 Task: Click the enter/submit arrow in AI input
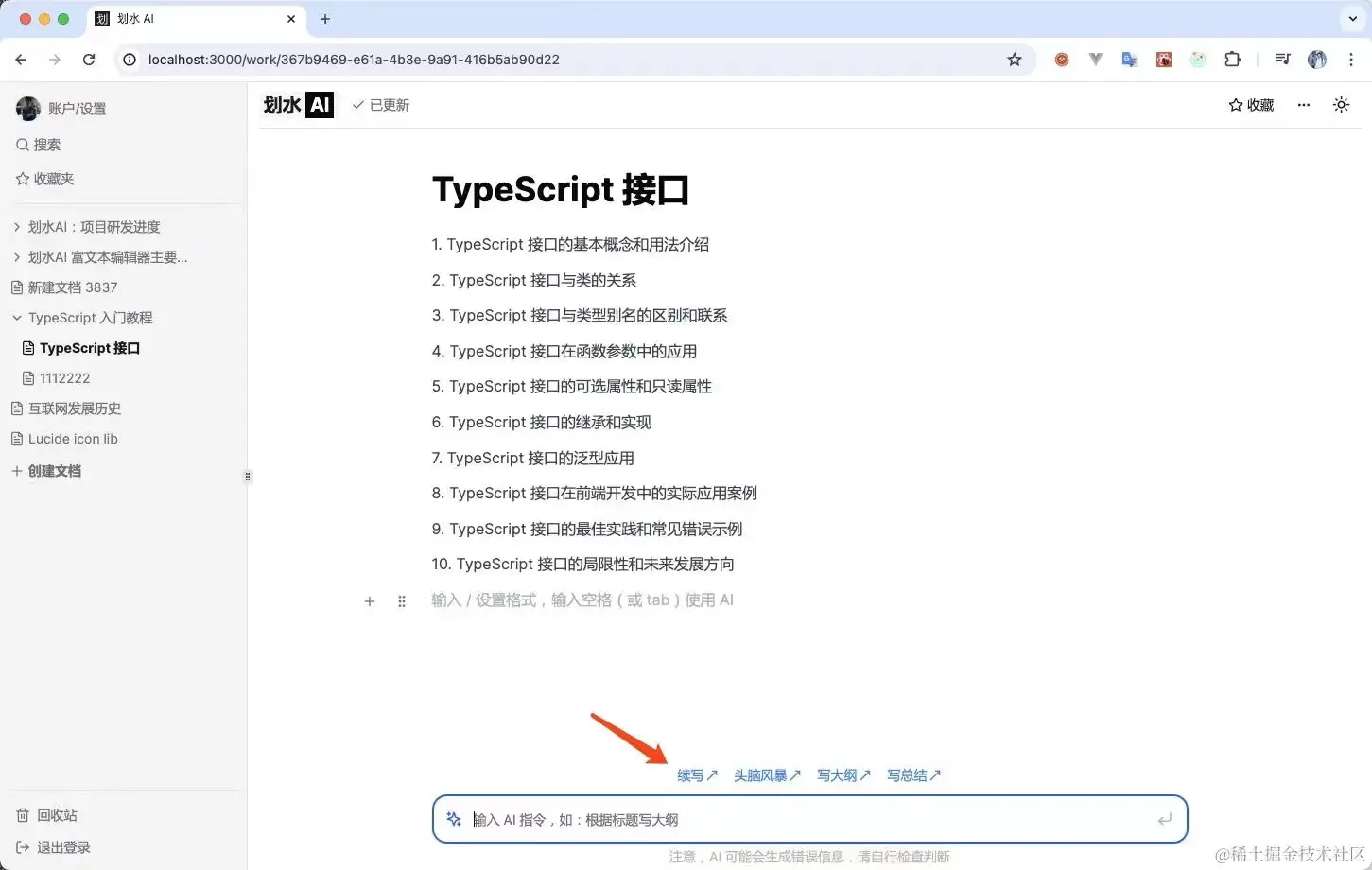(1164, 820)
